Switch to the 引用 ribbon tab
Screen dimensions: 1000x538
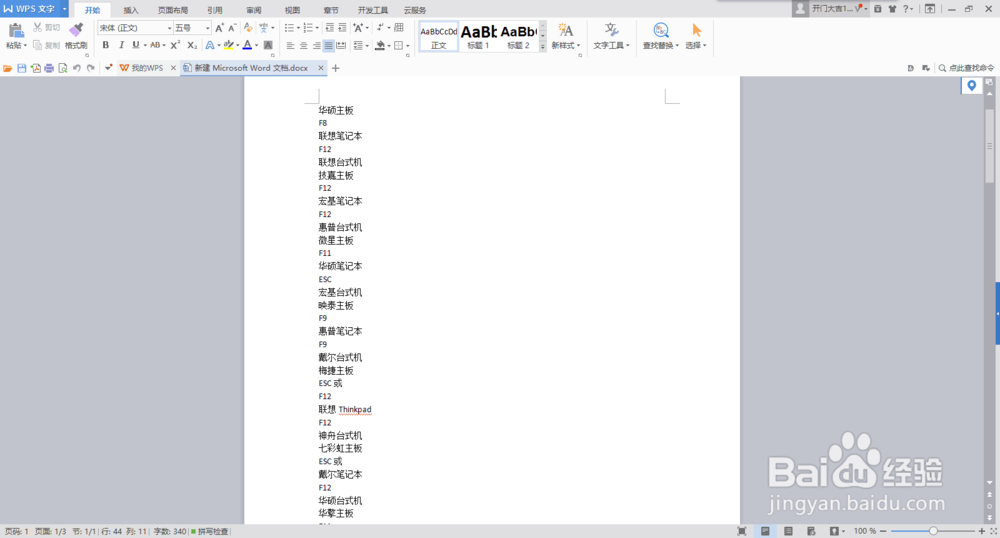(x=215, y=10)
